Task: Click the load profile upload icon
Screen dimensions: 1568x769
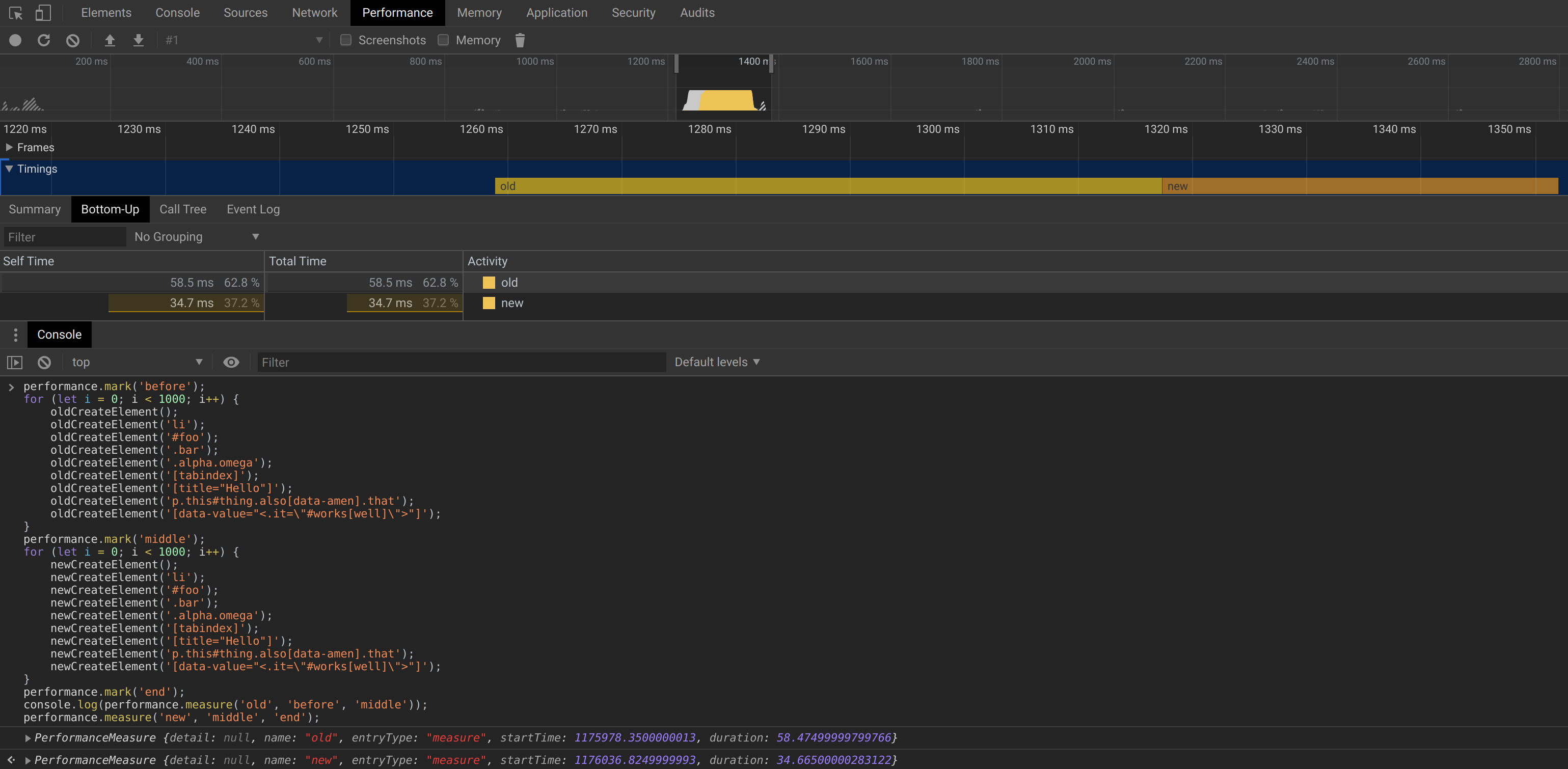Action: coord(110,40)
